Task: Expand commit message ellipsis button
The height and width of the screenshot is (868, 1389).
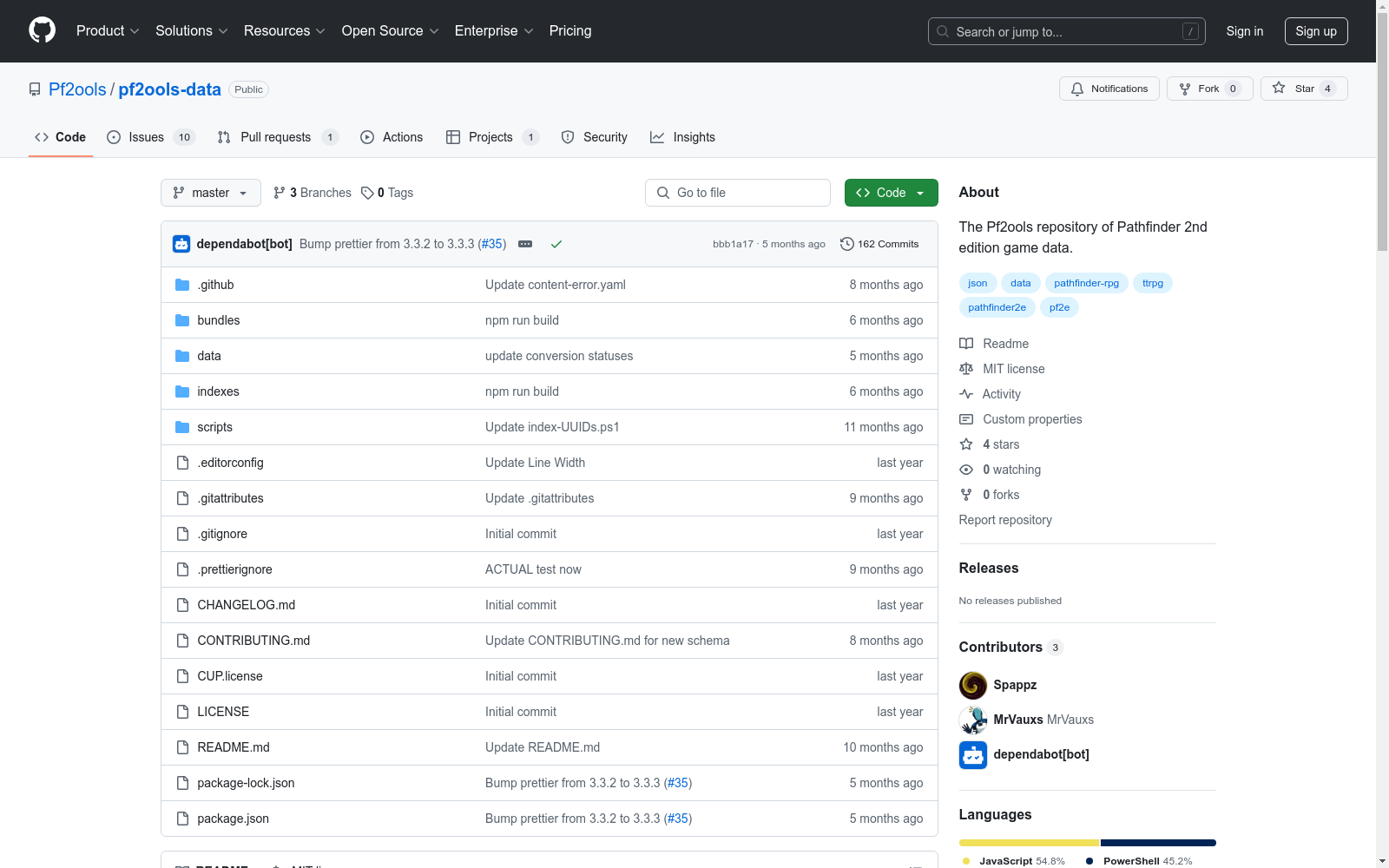Action: [525, 244]
